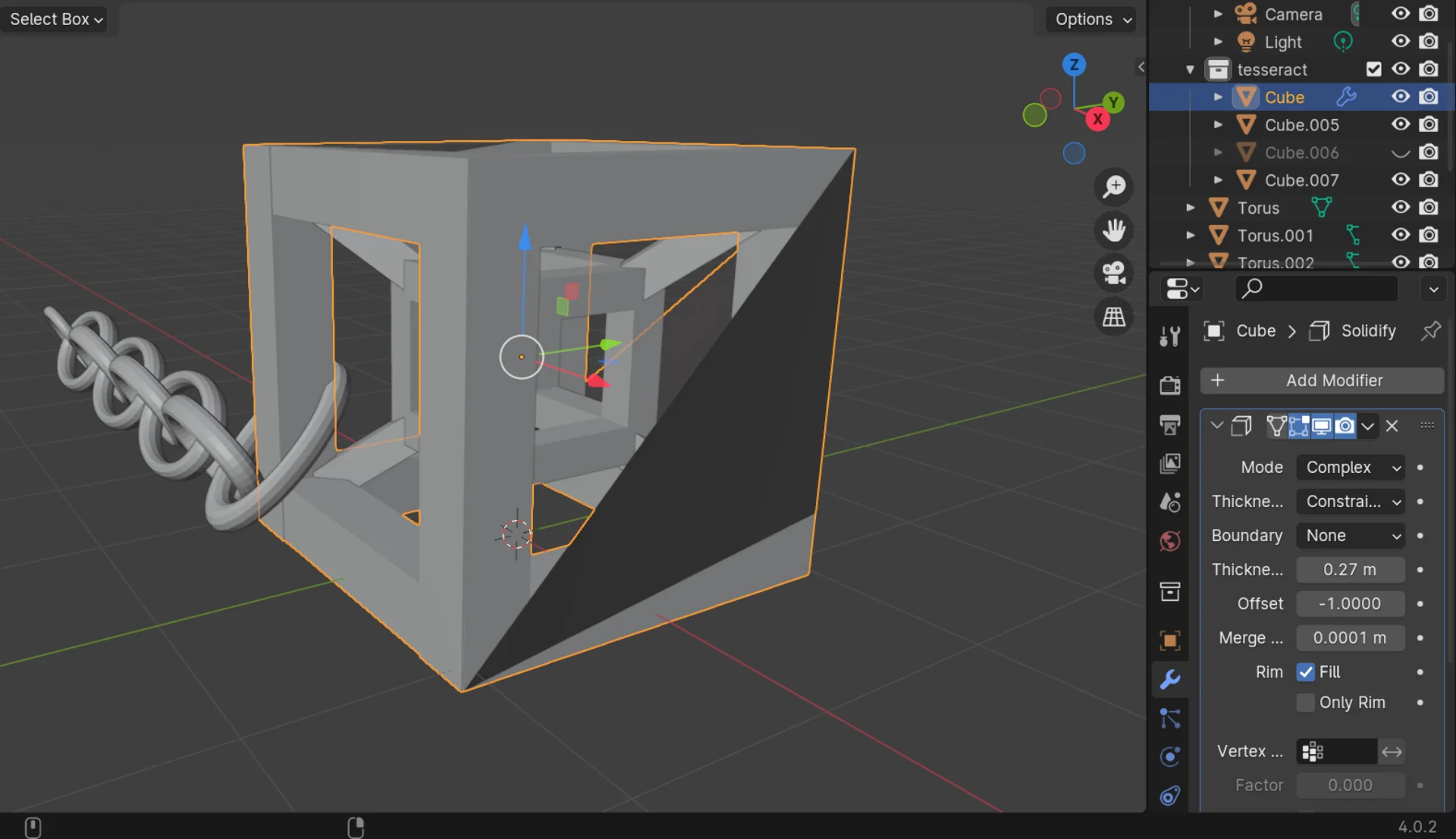Open the Boundary None dropdown
Screen dimensions: 1456x839
pyautogui.click(x=1350, y=536)
